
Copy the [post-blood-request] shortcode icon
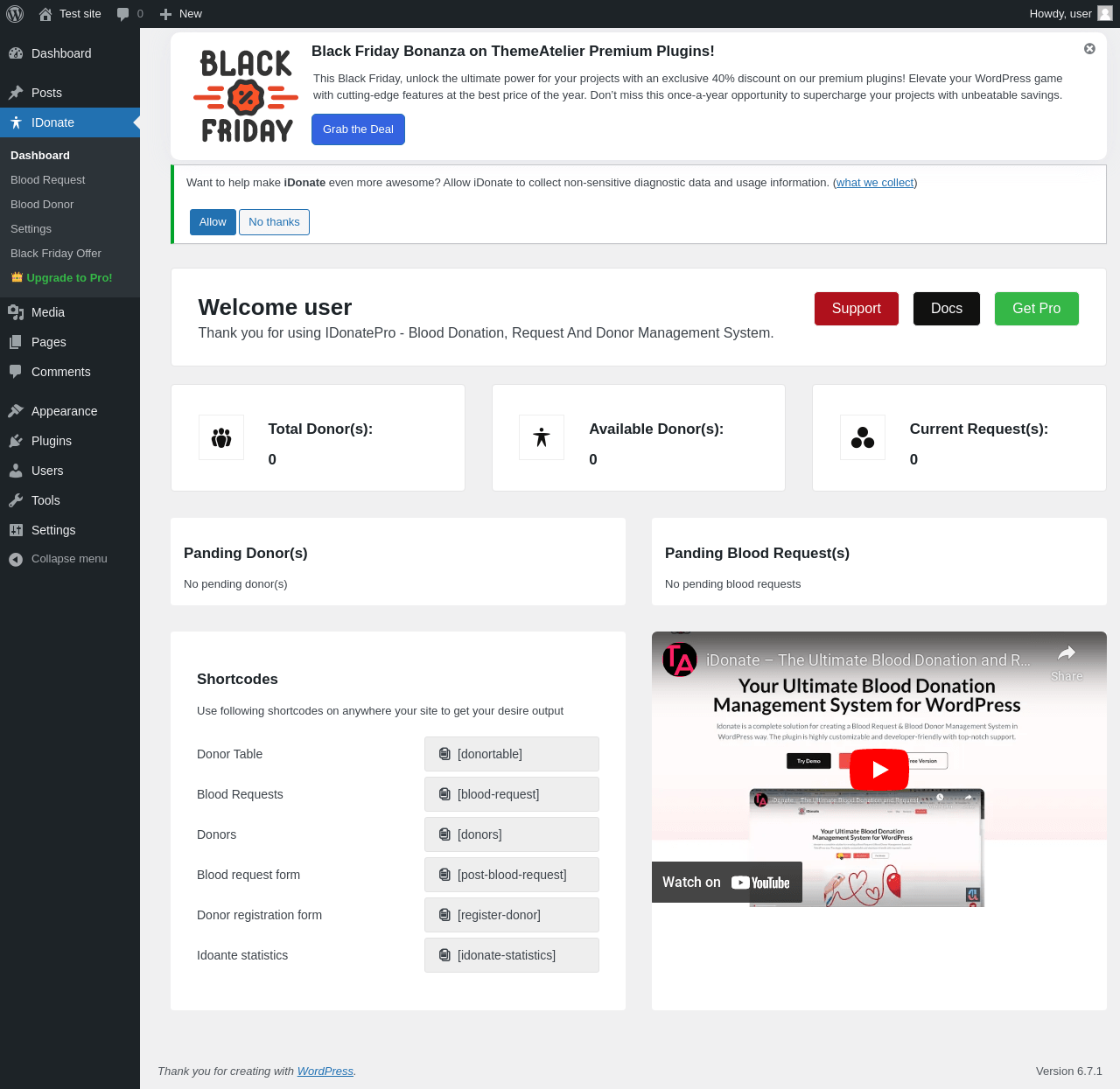(x=444, y=875)
